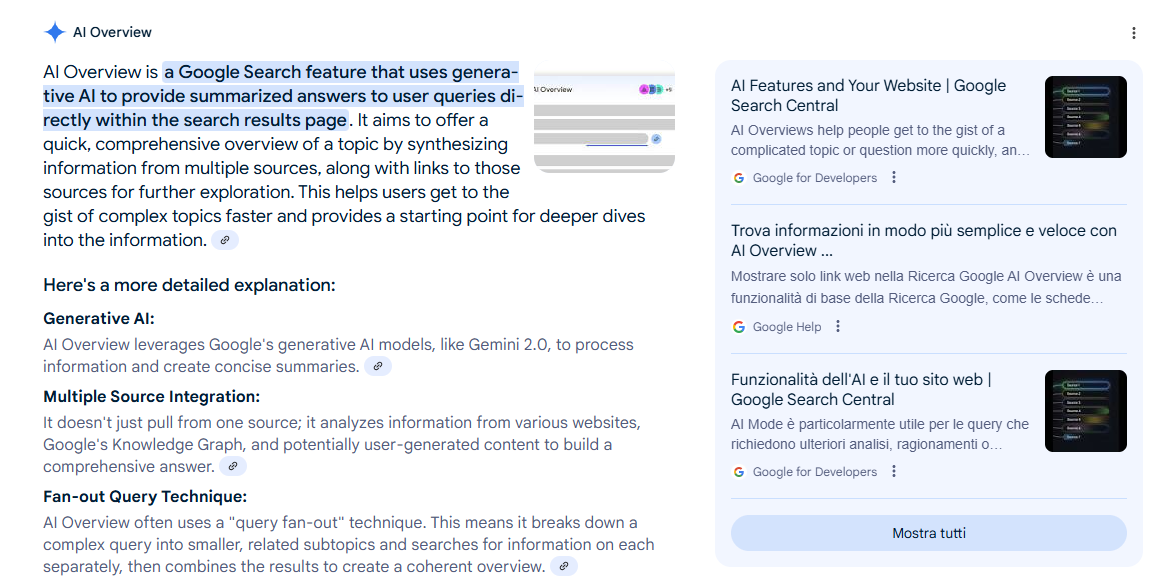Screen dimensions: 1160x587
Task: Click "Google for Developers" under "Funzionalità dell'AI" card
Action: pyautogui.click(x=815, y=472)
